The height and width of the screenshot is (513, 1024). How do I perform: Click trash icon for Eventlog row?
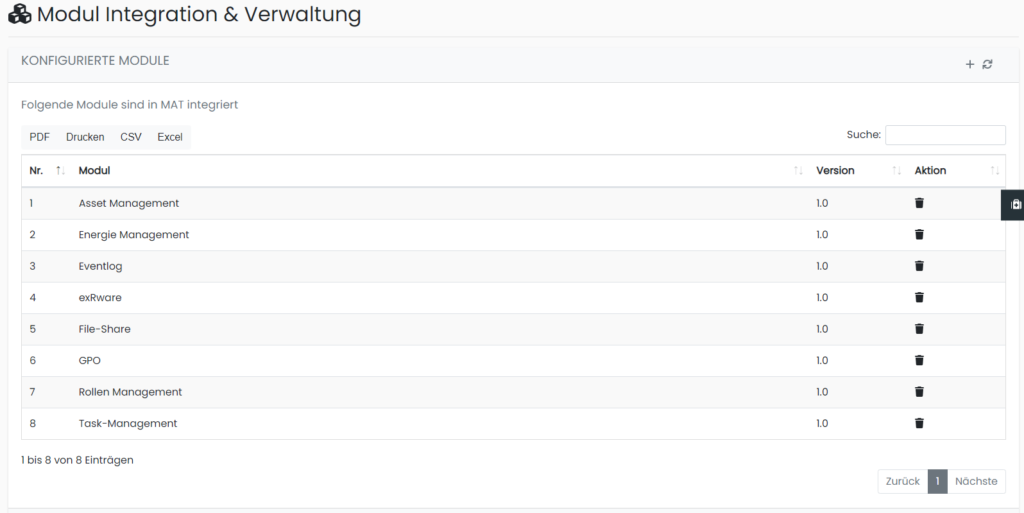(x=919, y=266)
